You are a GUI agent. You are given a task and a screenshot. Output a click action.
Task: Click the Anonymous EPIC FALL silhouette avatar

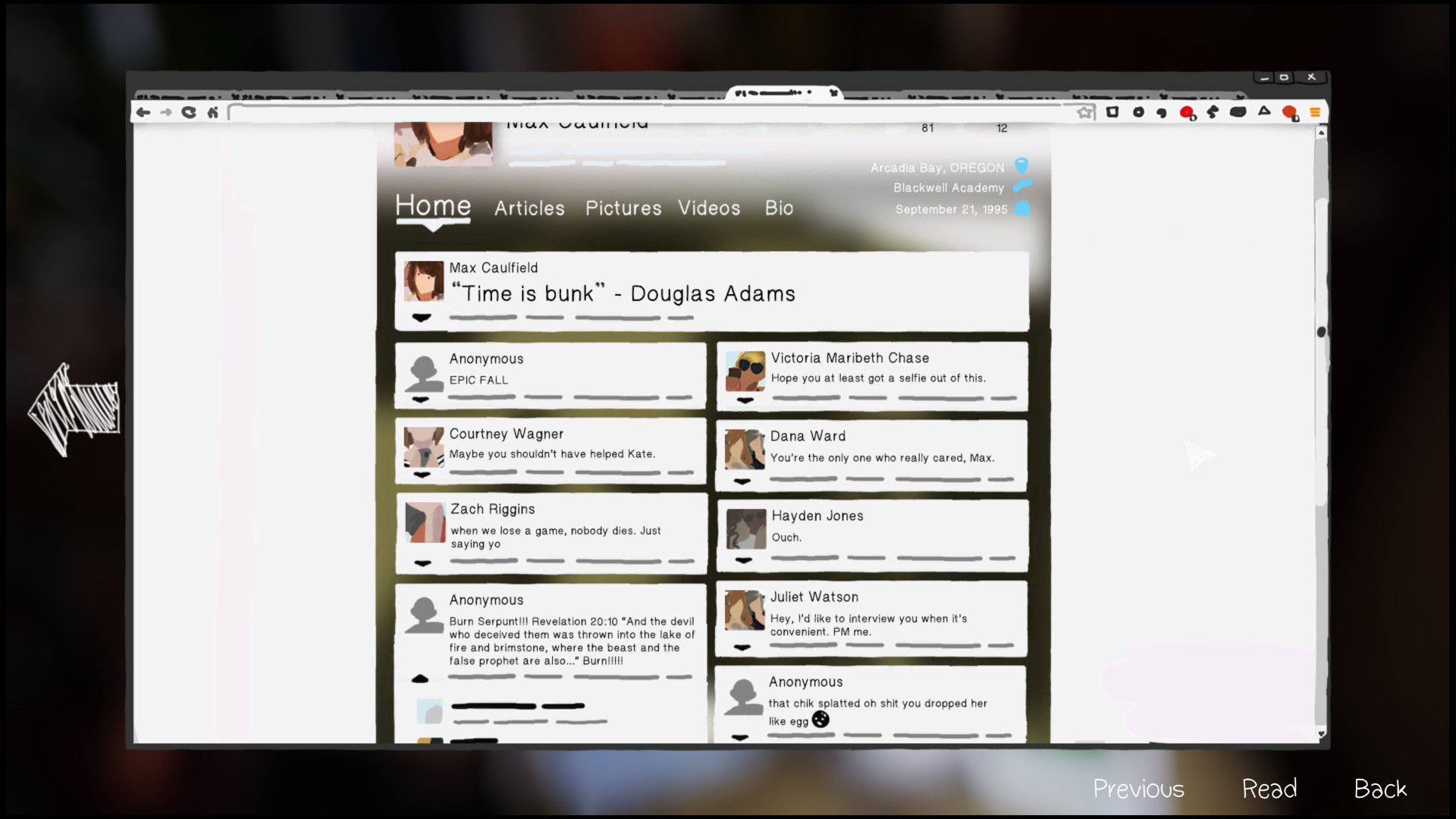tap(424, 373)
